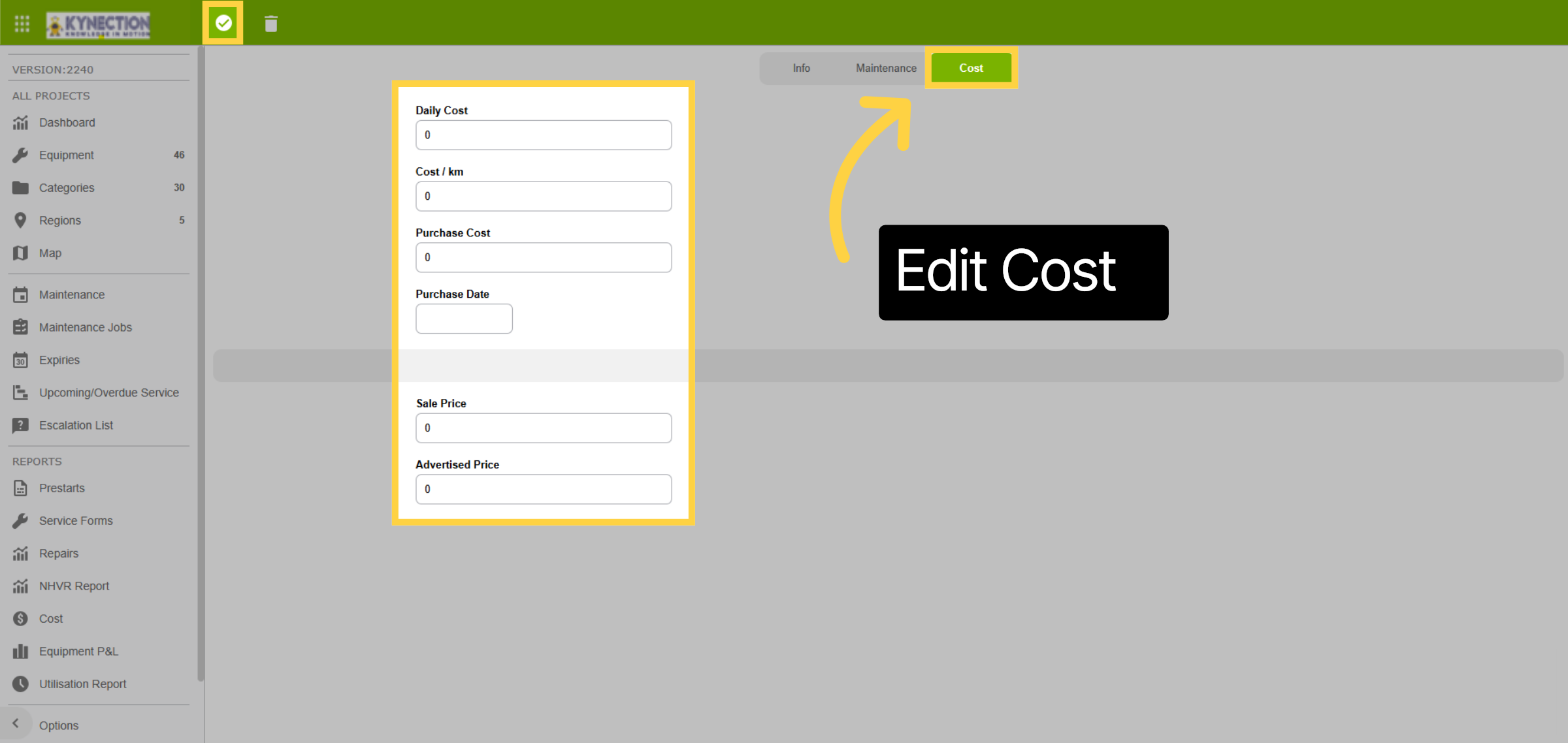Click the Categories folder icon
The width and height of the screenshot is (1568, 743).
point(21,188)
